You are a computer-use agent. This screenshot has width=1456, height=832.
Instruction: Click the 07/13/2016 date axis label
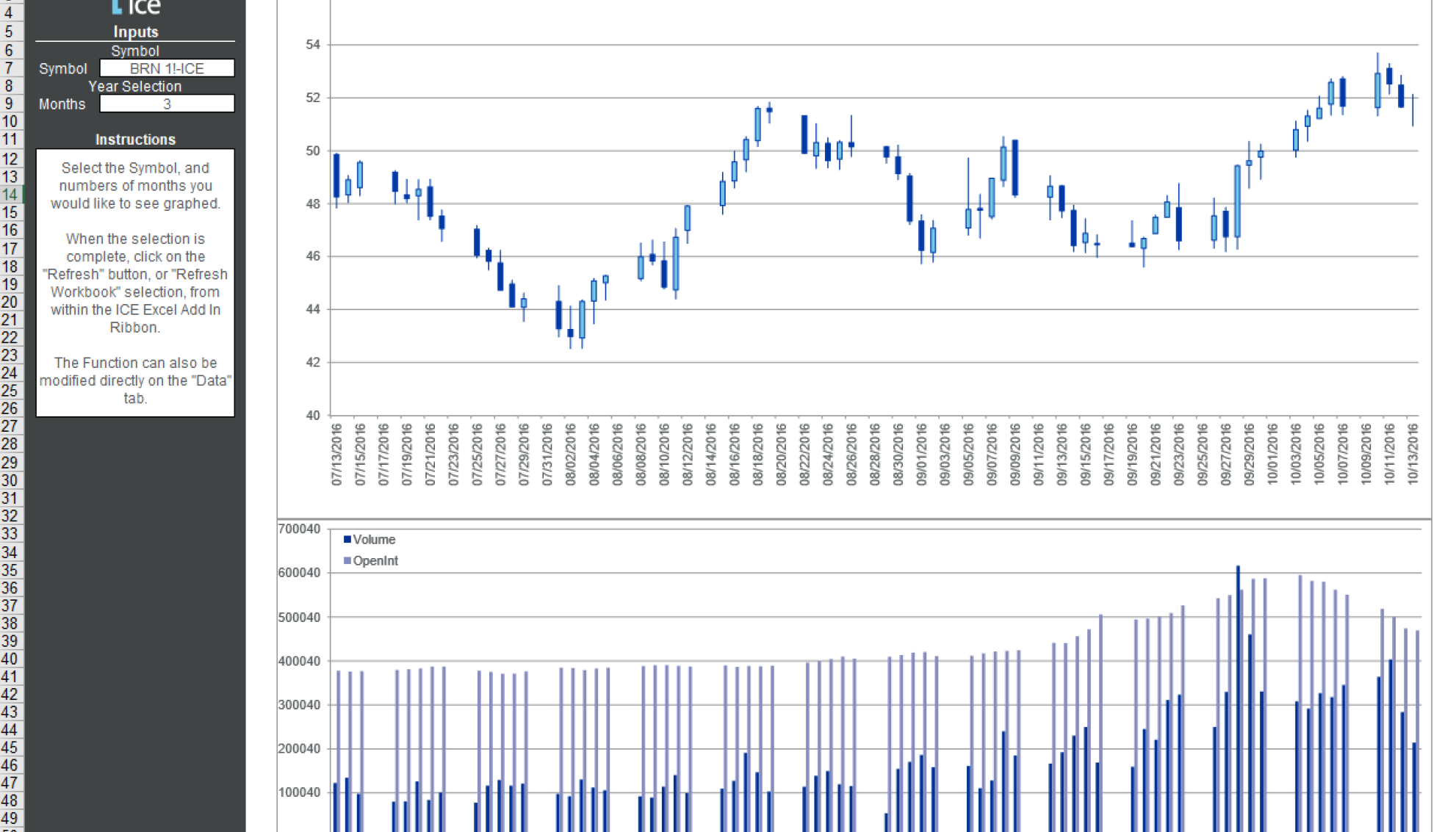[337, 454]
